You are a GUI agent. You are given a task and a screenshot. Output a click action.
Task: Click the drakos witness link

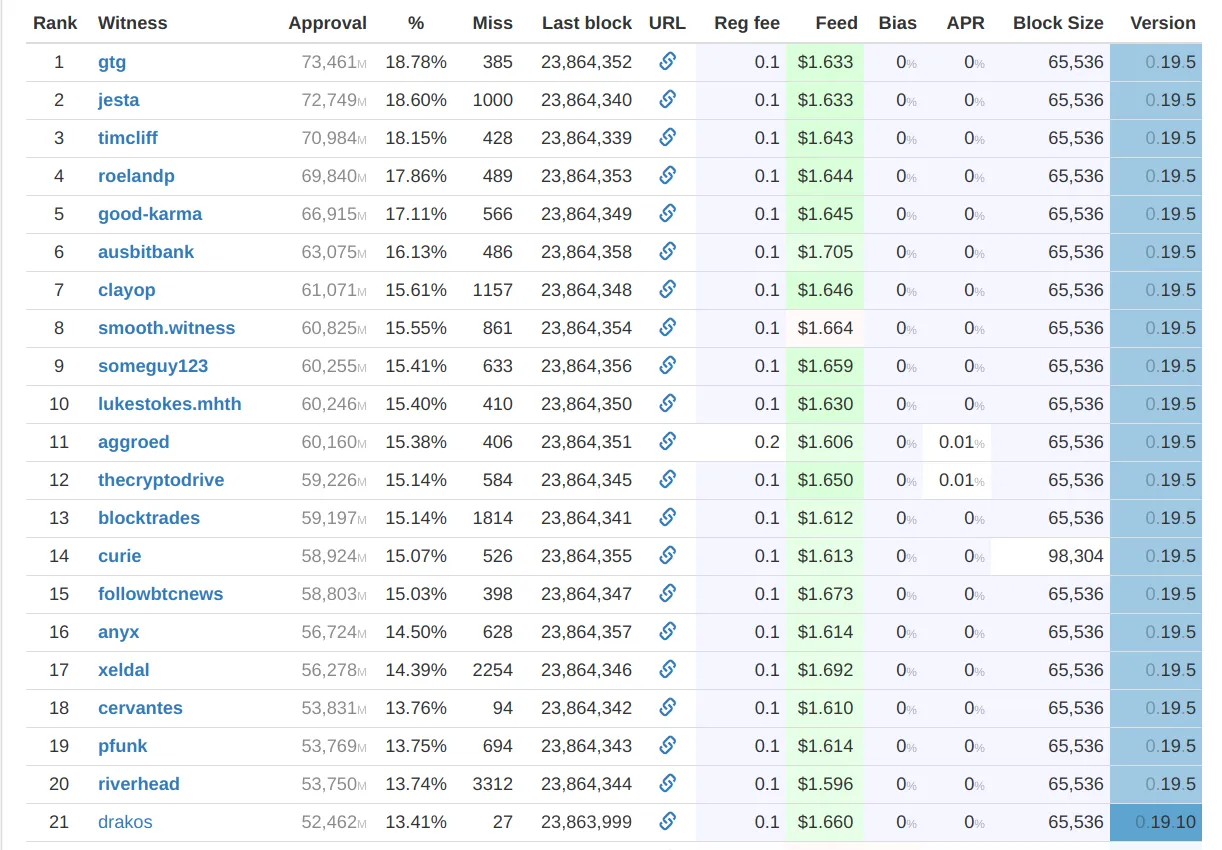125,822
